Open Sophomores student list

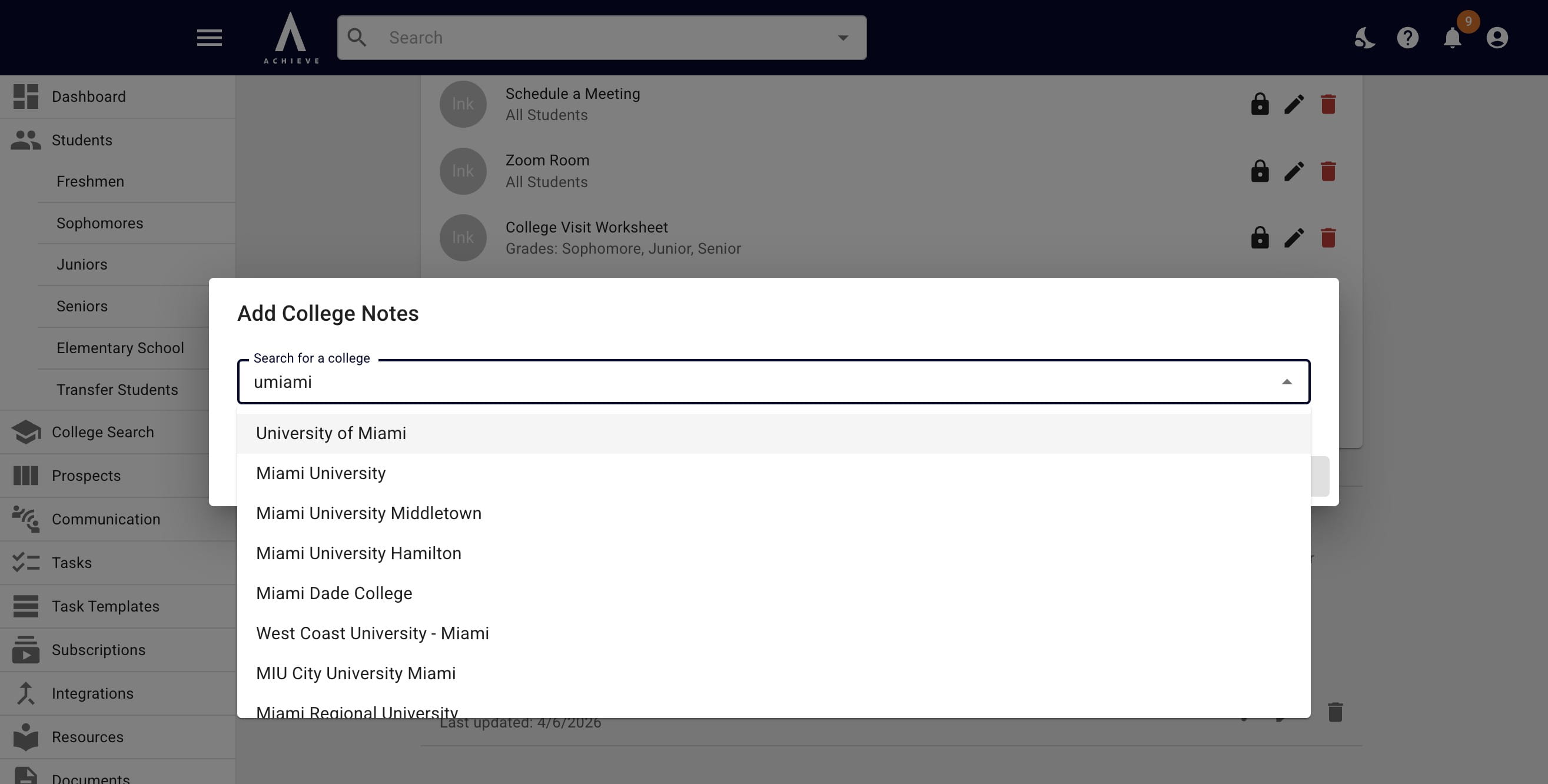pyautogui.click(x=137, y=223)
